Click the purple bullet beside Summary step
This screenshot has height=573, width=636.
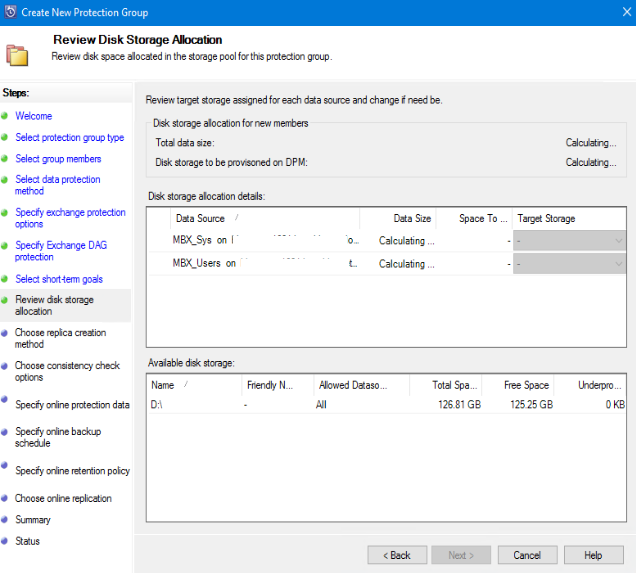[x=5, y=520]
